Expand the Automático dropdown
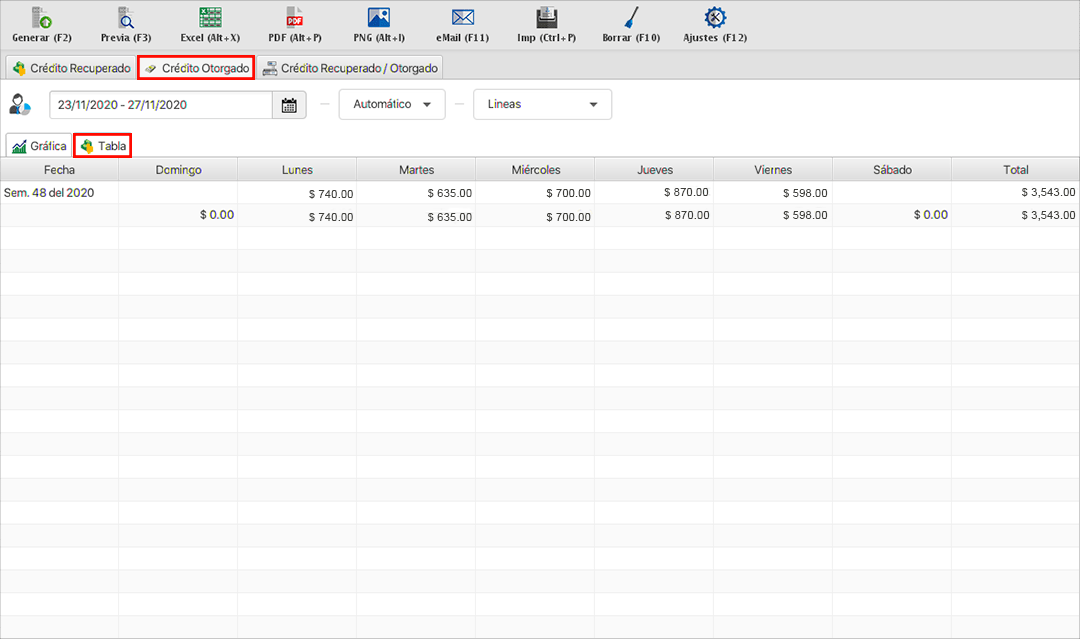 (392, 104)
